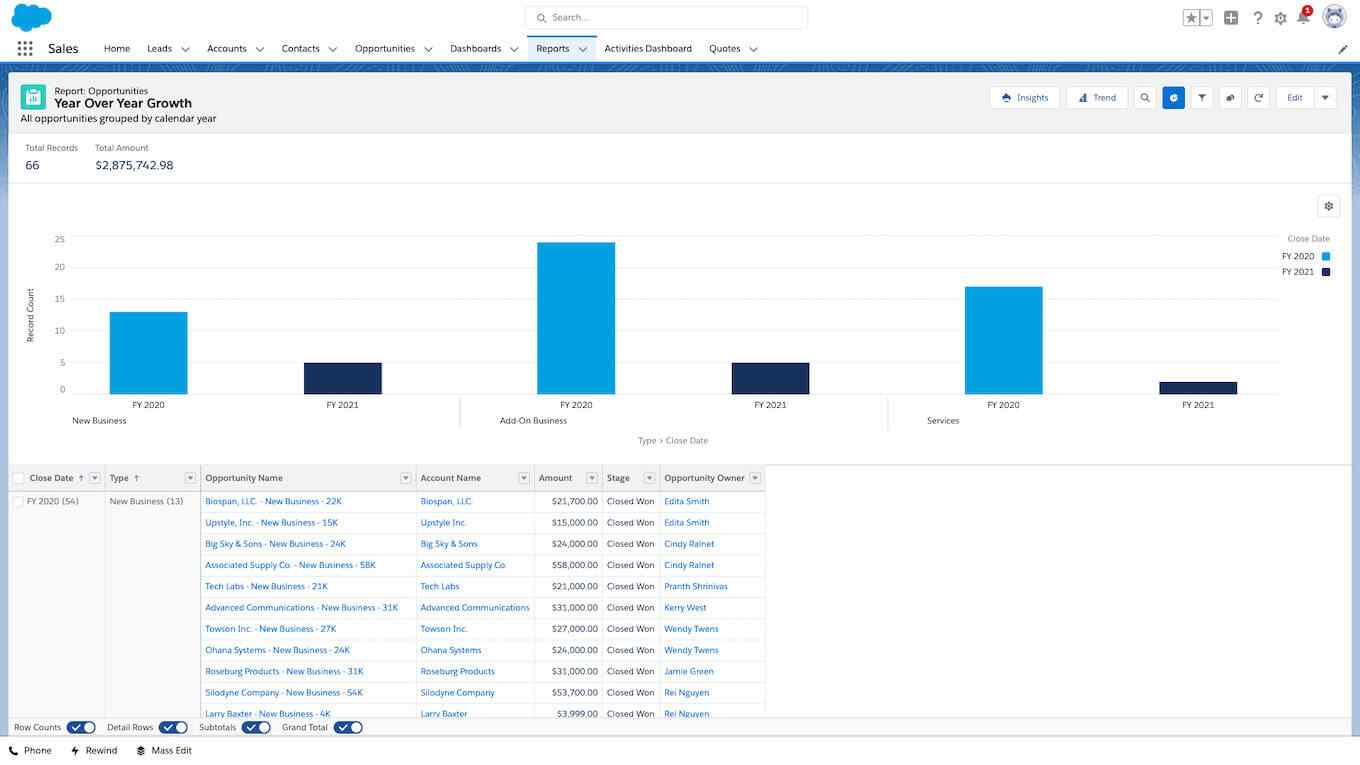Switch to the Activities Dashboard tab
The width and height of the screenshot is (1360, 765).
[x=648, y=48]
